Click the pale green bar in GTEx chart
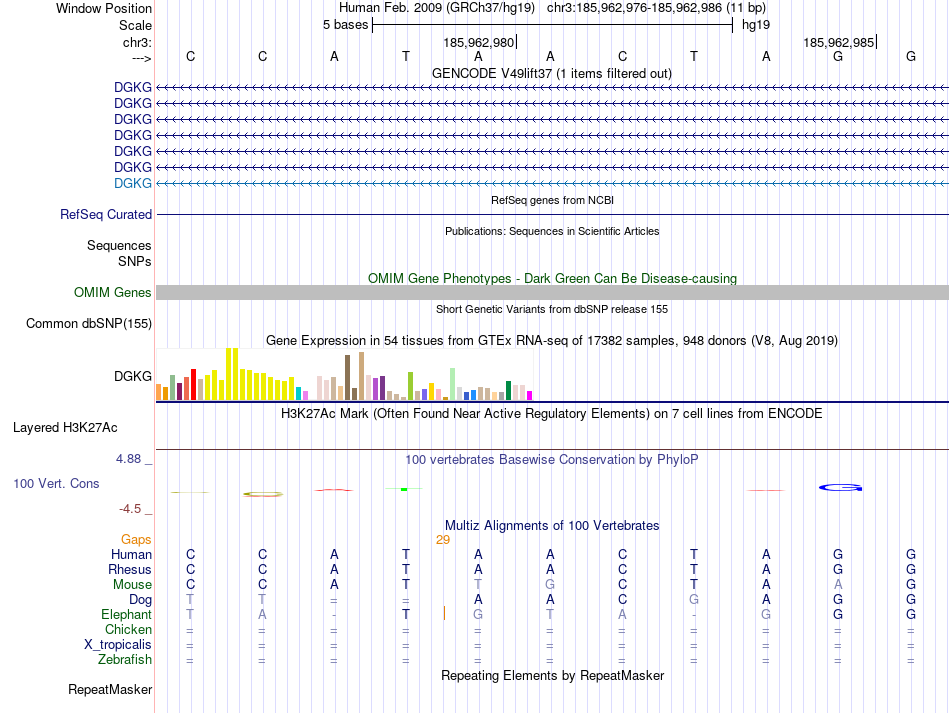Viewport: 950px width, 713px height. pos(452,383)
